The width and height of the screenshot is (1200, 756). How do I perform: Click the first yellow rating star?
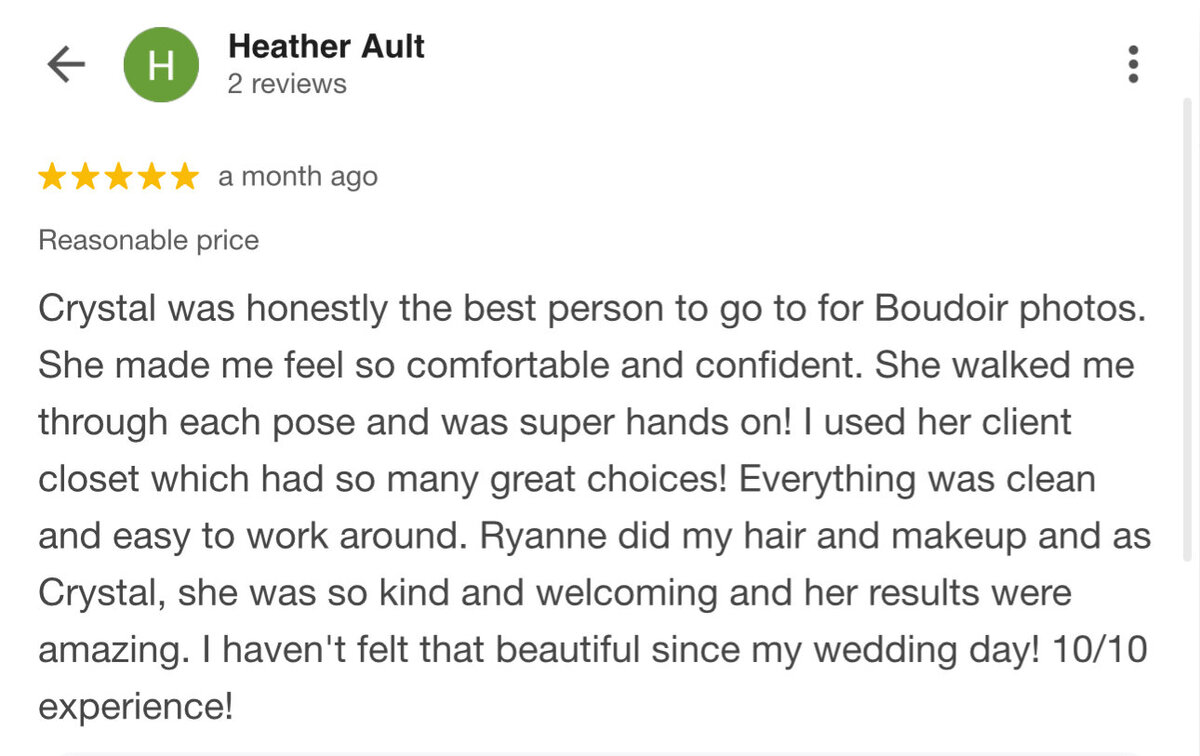[x=53, y=178]
